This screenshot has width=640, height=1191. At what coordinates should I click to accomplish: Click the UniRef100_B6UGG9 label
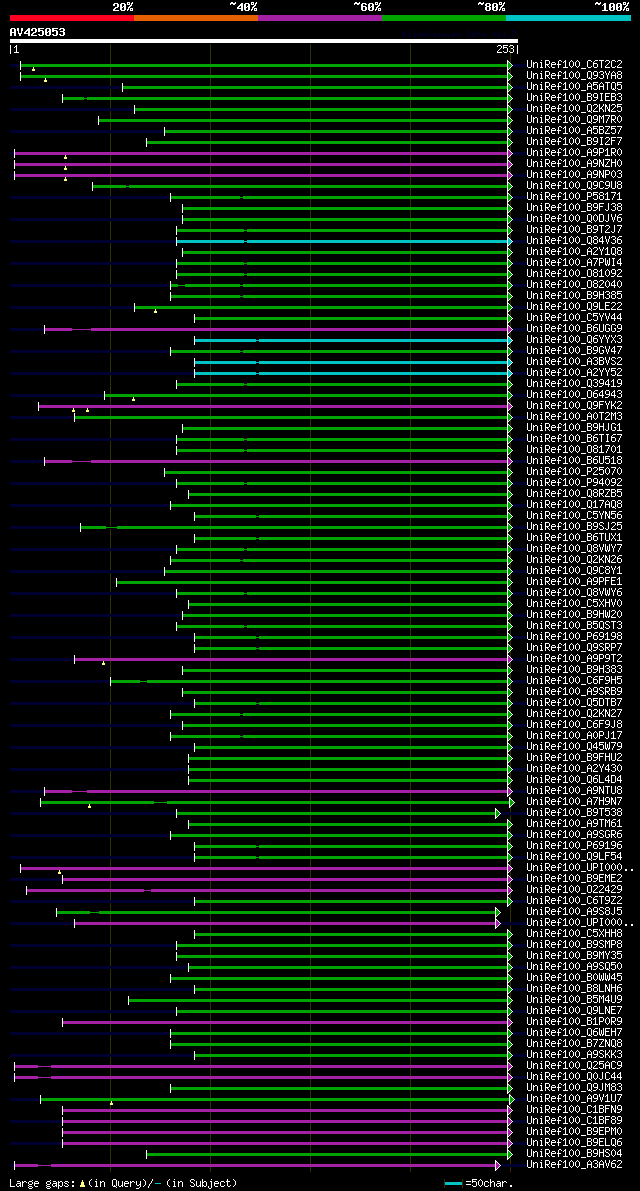pyautogui.click(x=574, y=329)
